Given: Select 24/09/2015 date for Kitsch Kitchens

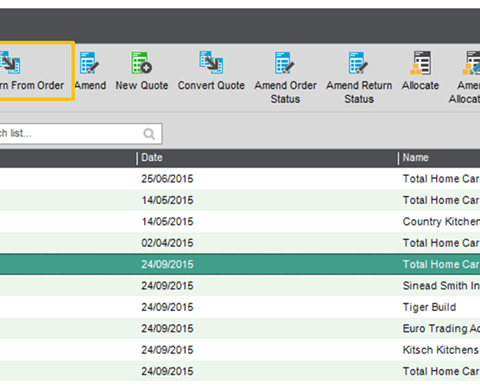Looking at the screenshot, I should pos(167,350).
